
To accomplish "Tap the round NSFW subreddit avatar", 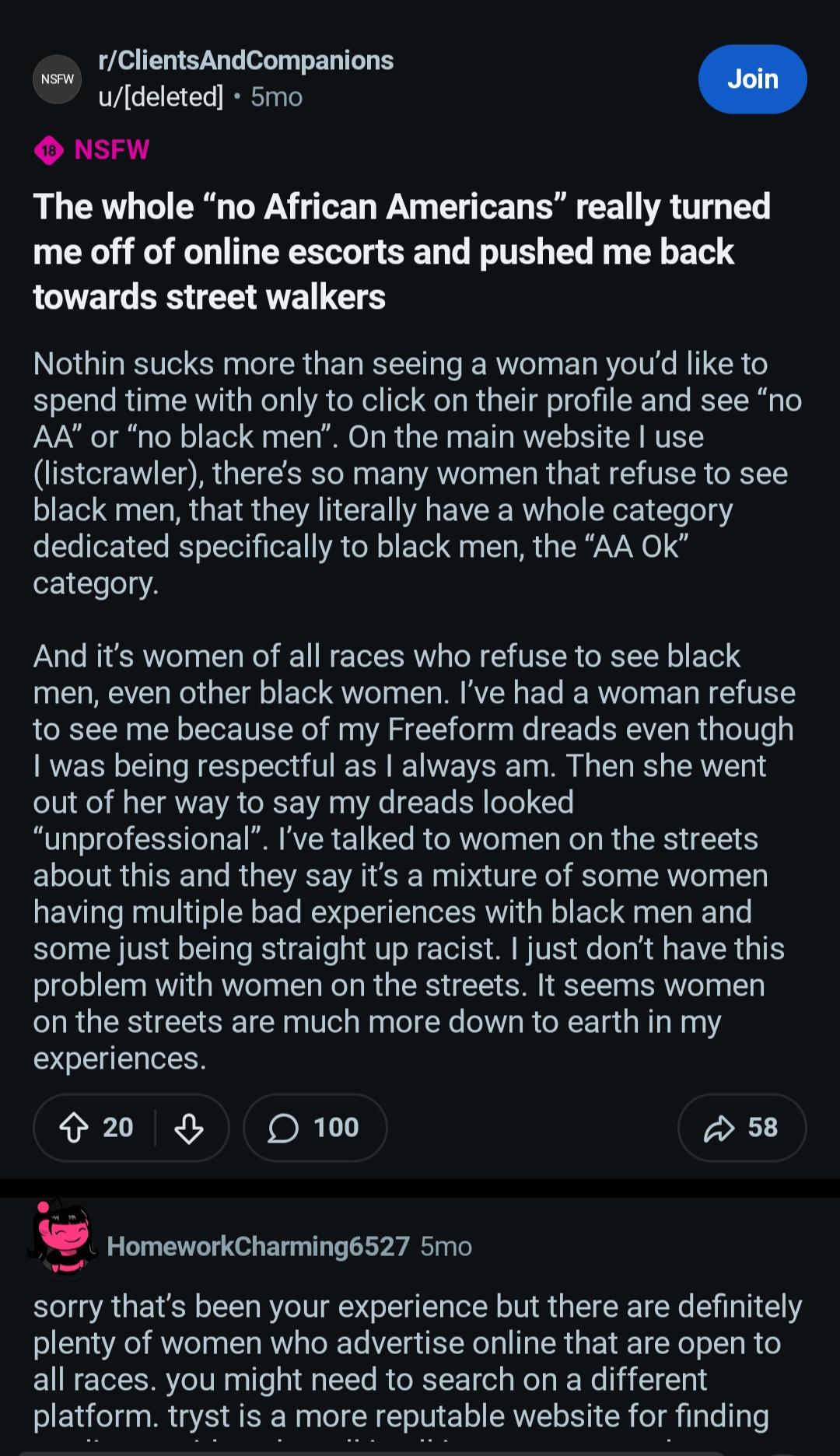I will coord(57,79).
